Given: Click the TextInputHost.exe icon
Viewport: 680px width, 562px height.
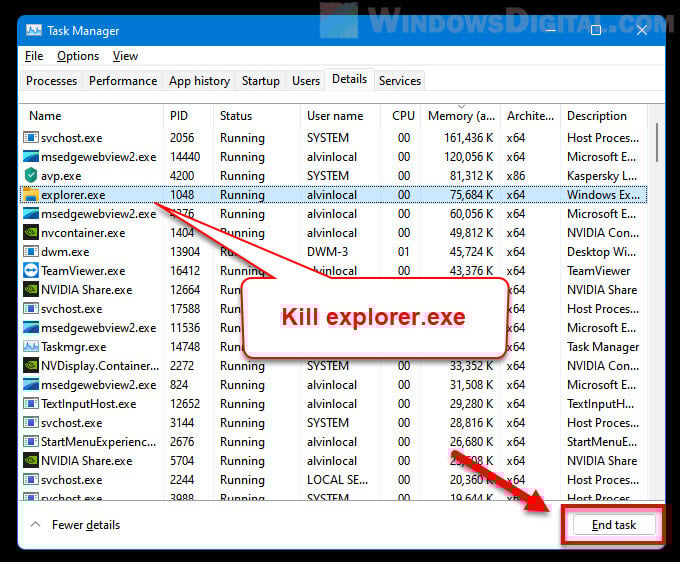Looking at the screenshot, I should click(30, 404).
